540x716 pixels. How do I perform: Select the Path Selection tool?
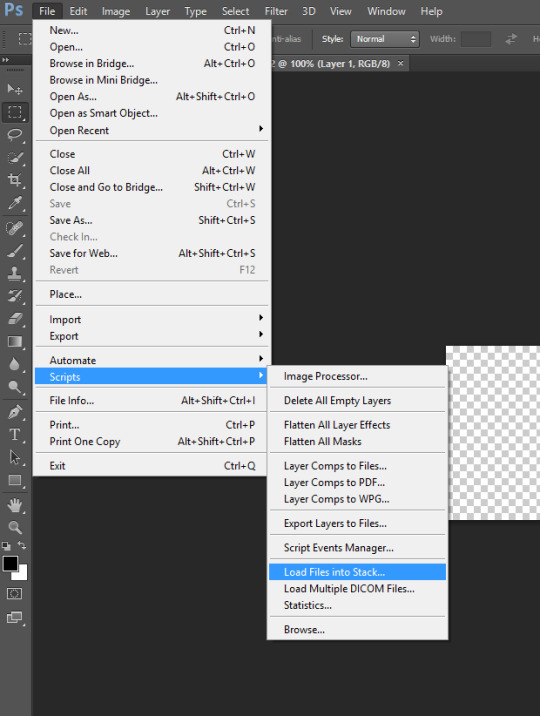coord(15,457)
